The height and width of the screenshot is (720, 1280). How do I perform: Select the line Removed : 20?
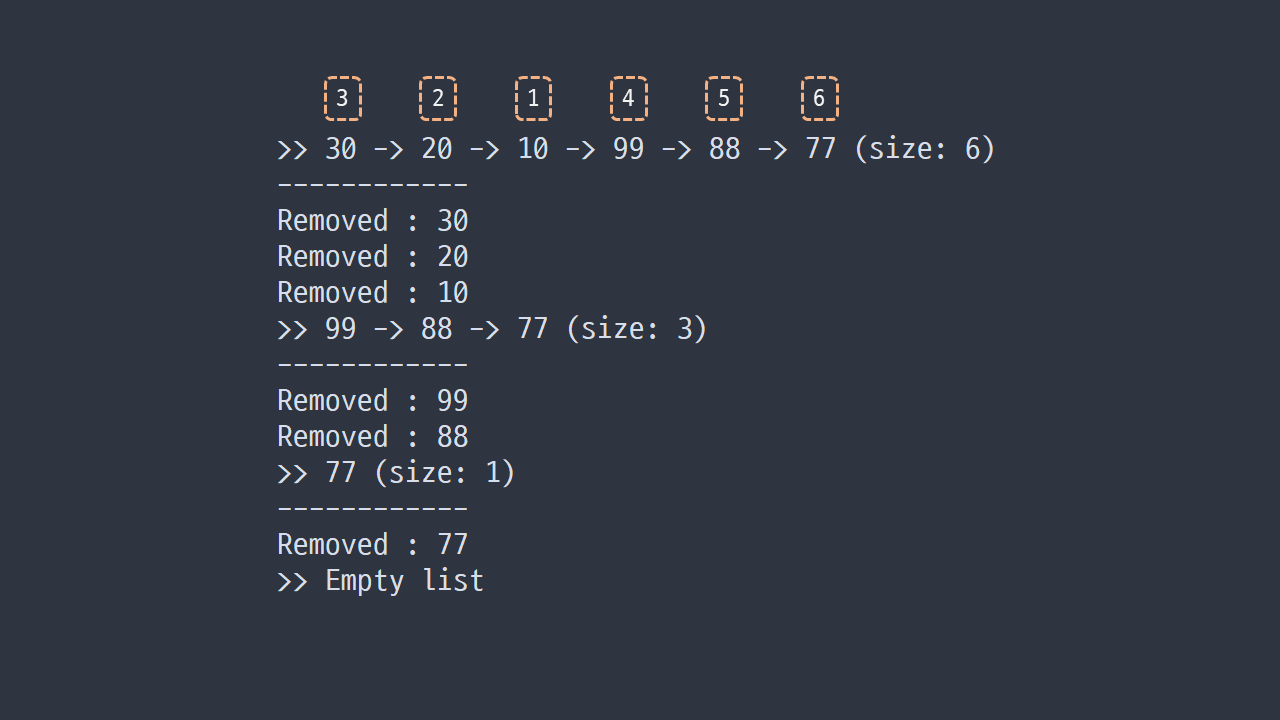[x=373, y=257]
